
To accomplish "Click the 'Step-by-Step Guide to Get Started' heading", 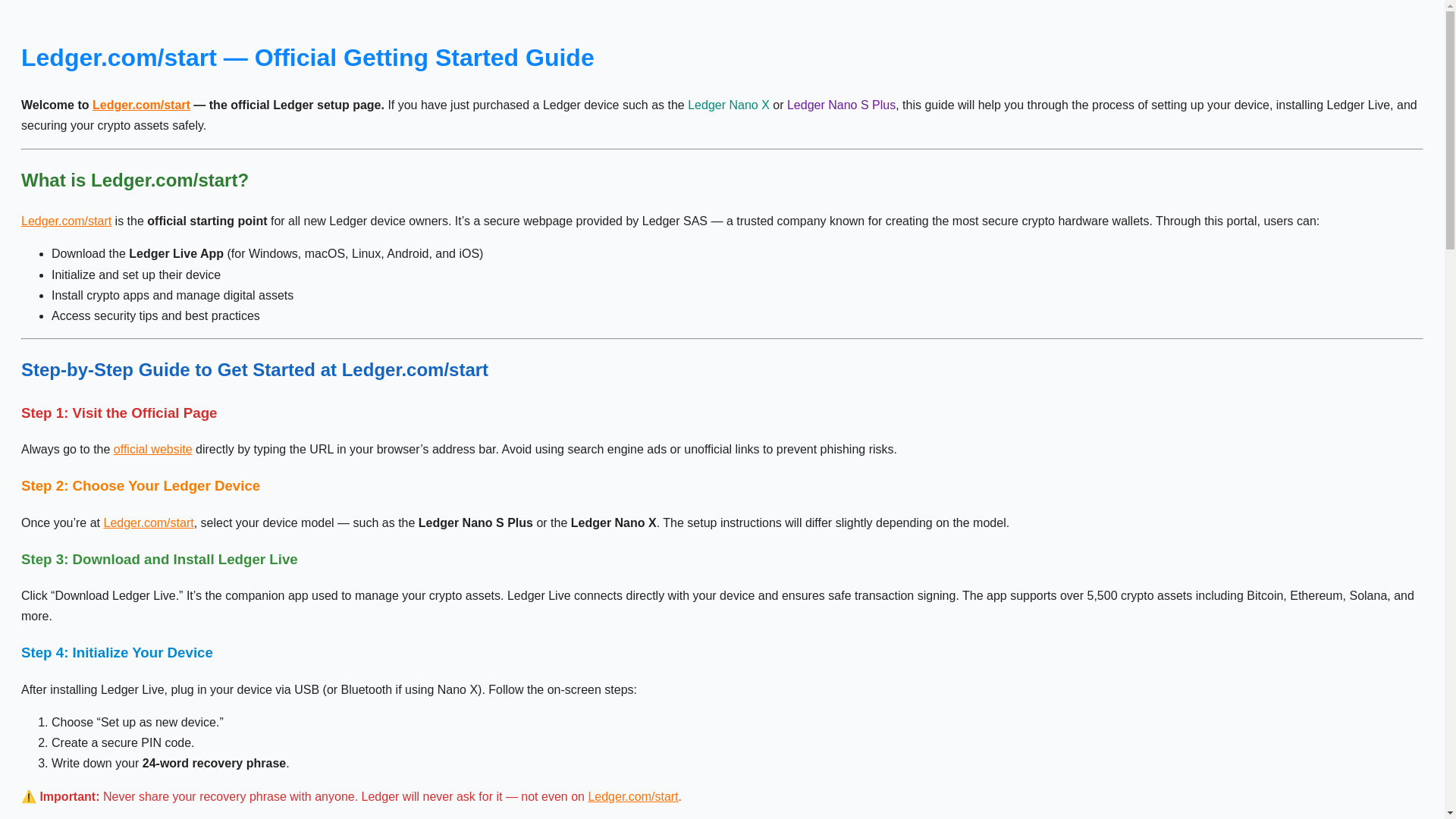I will tap(255, 370).
